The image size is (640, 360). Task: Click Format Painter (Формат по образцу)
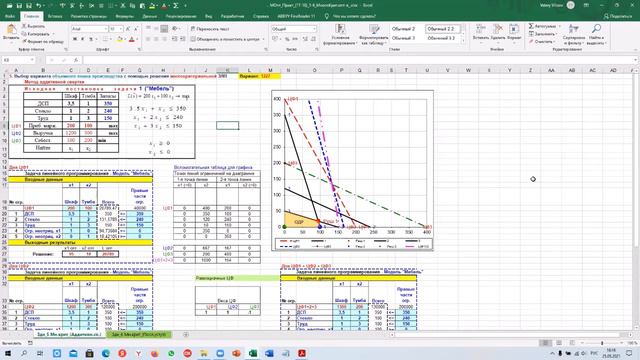pyautogui.click(x=43, y=41)
